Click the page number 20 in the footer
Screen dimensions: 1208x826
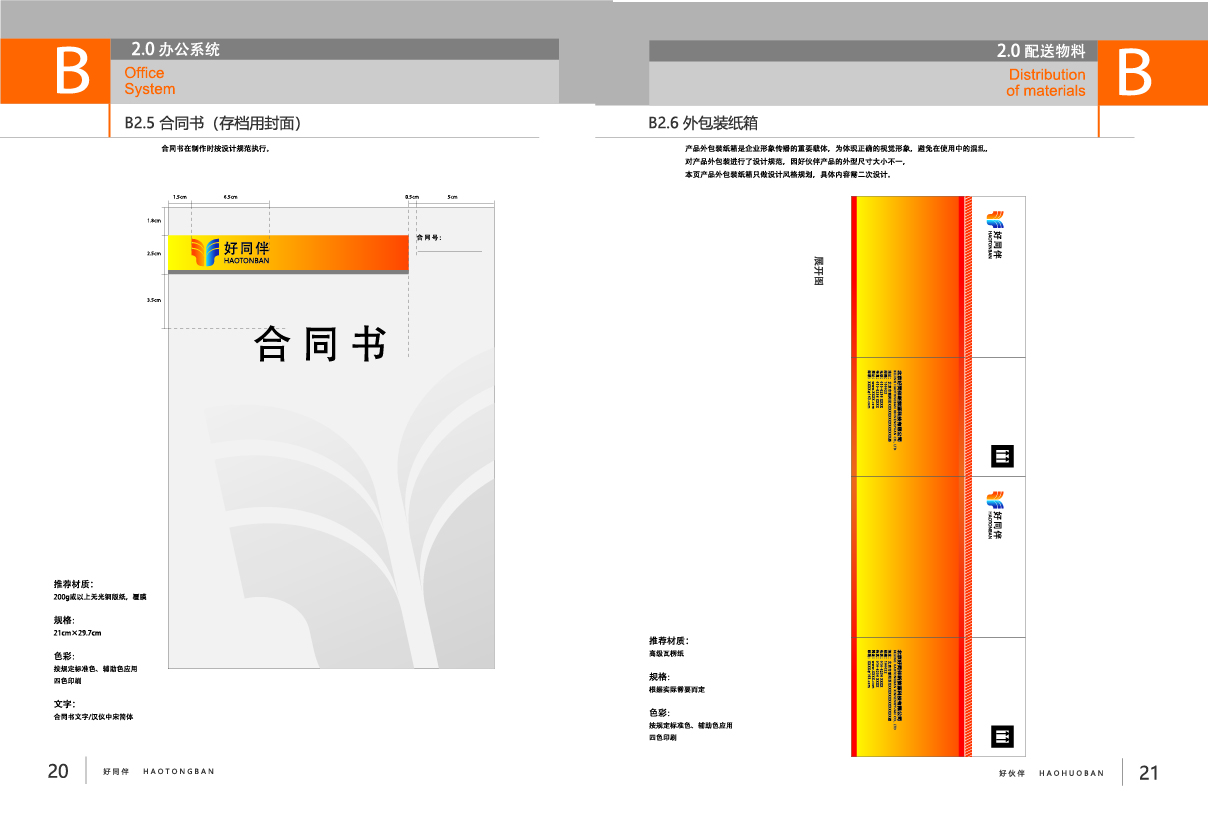58,771
